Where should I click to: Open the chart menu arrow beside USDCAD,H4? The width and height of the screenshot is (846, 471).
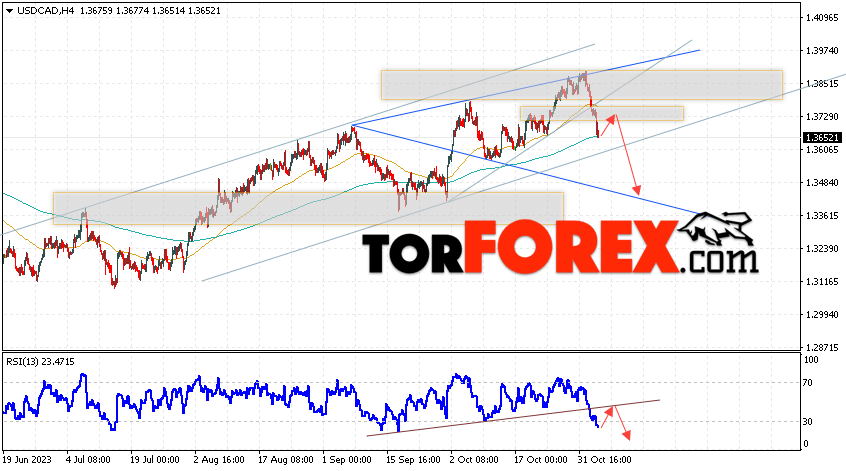tap(9, 11)
